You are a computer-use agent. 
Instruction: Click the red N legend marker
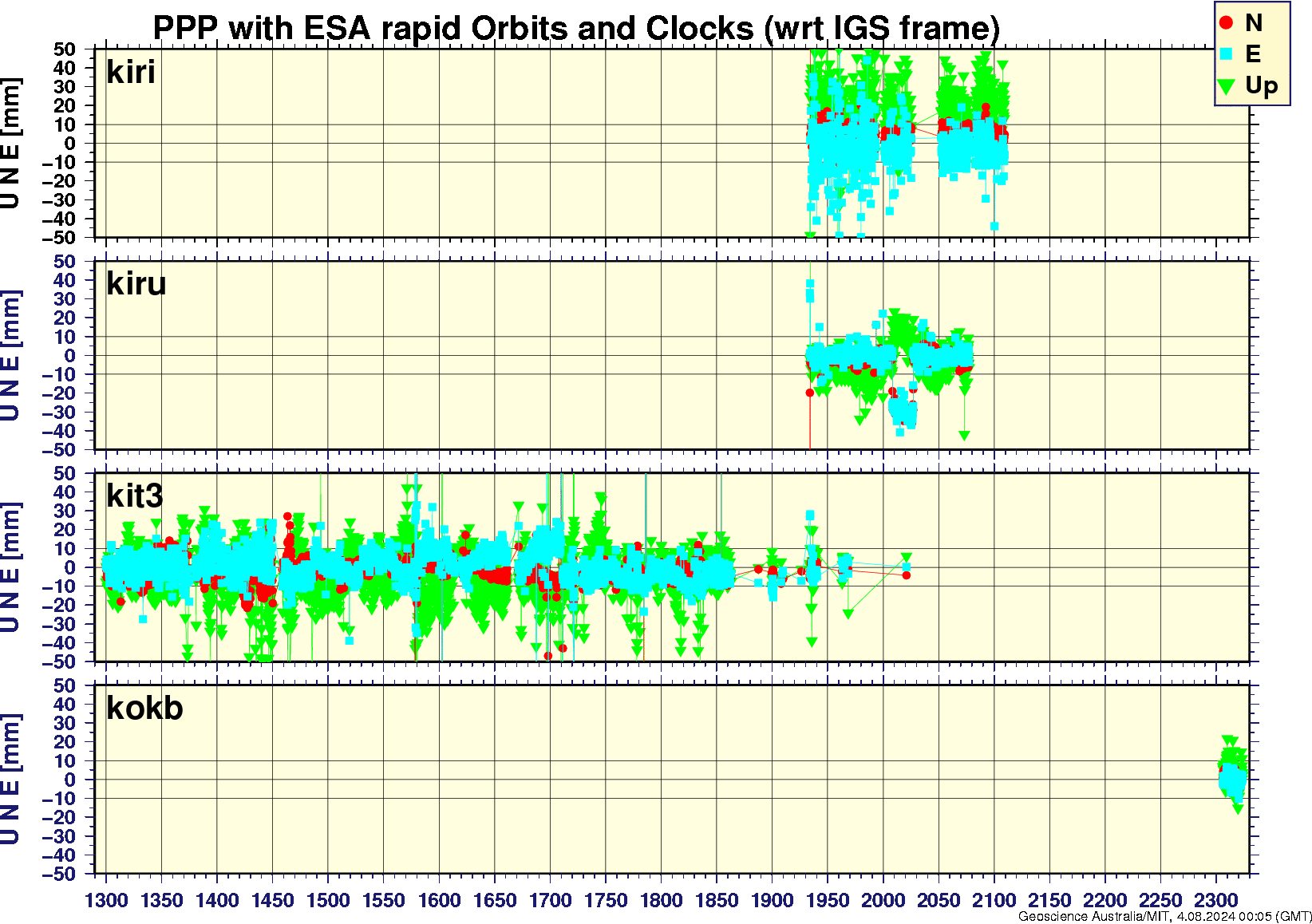coord(1227,23)
